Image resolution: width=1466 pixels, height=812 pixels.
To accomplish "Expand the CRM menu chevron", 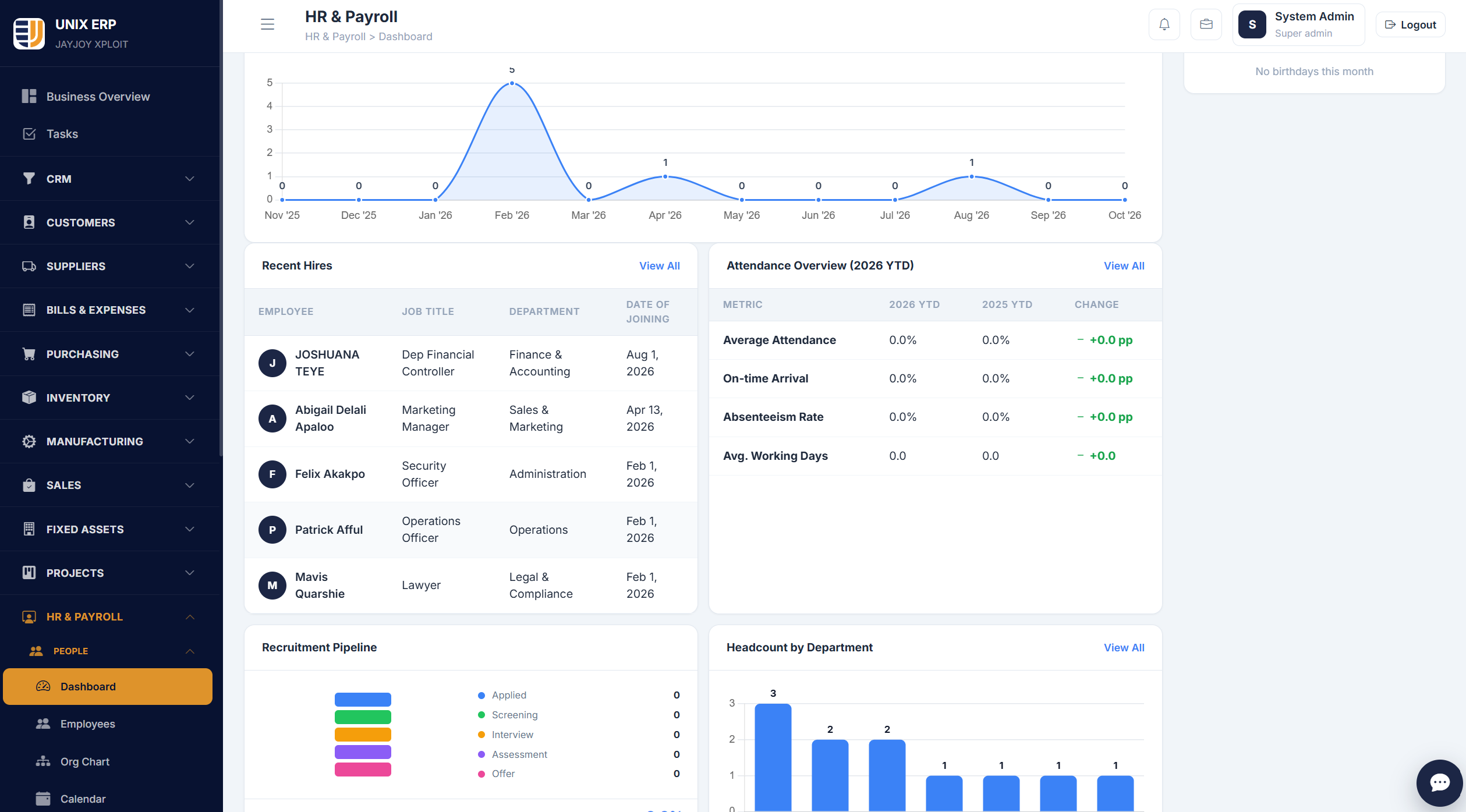I will coord(190,179).
